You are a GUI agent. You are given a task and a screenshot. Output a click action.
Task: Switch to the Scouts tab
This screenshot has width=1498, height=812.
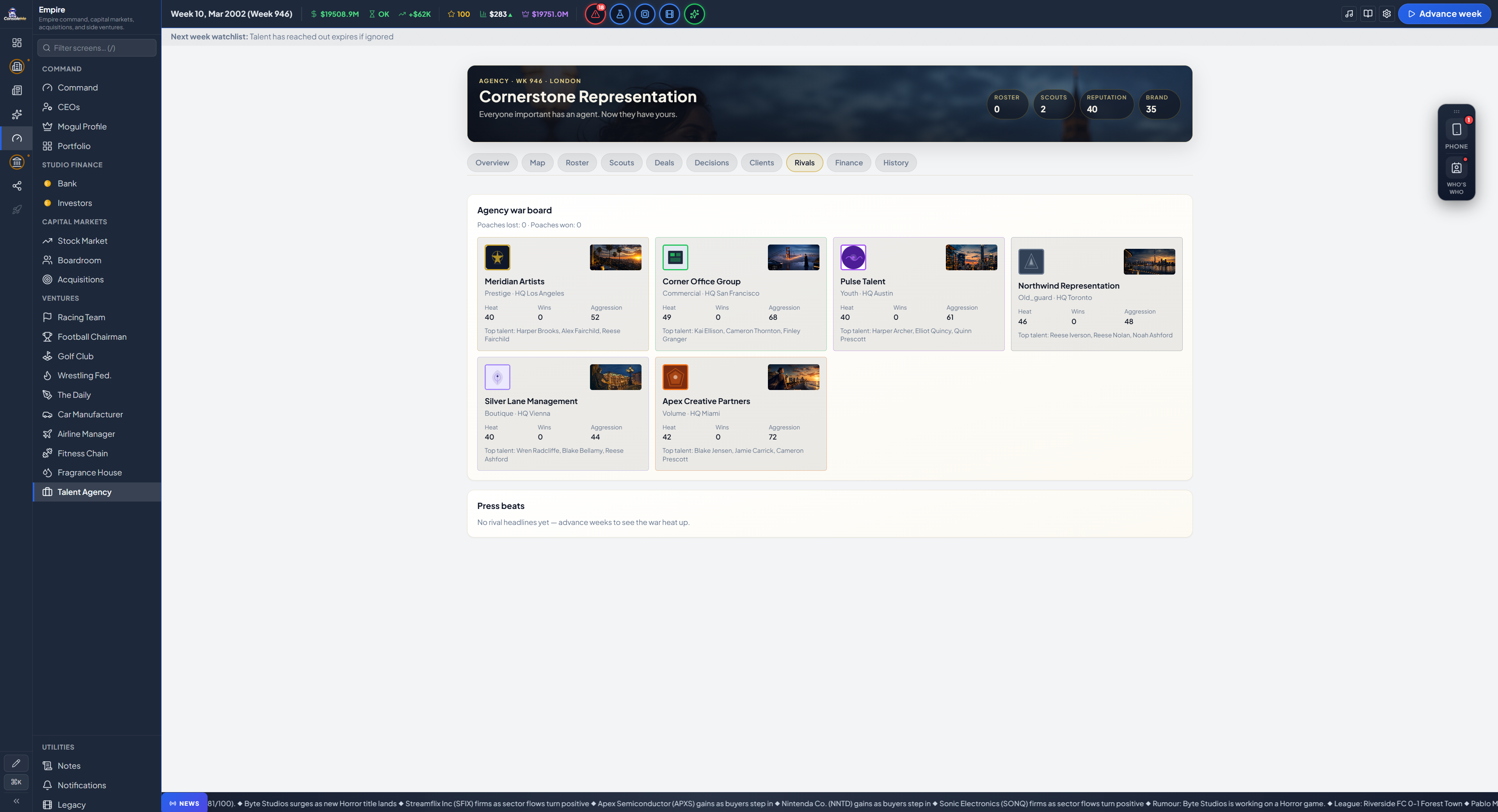621,163
